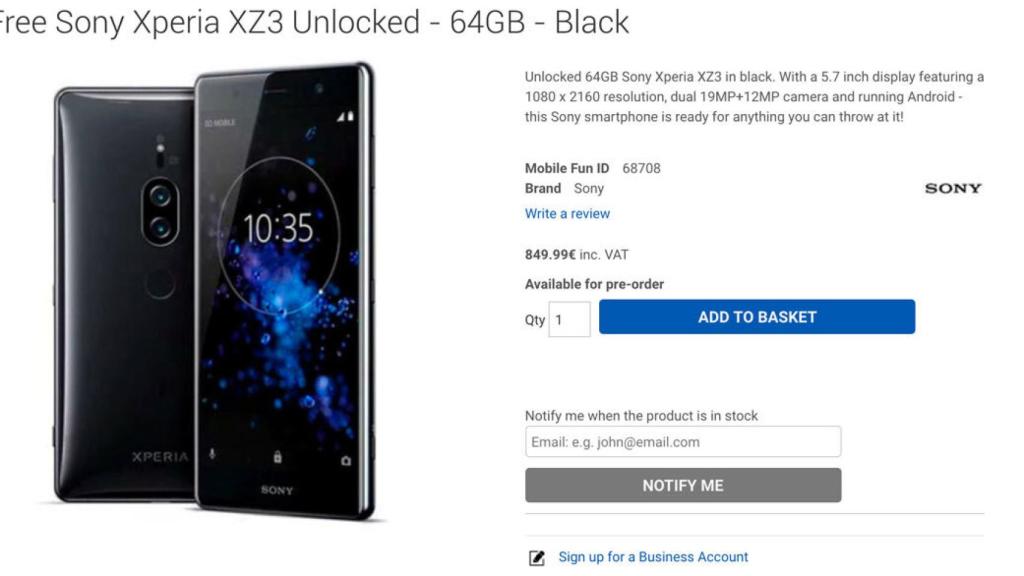Select the Qty quantity field
This screenshot has width=1024, height=576.
(x=569, y=318)
